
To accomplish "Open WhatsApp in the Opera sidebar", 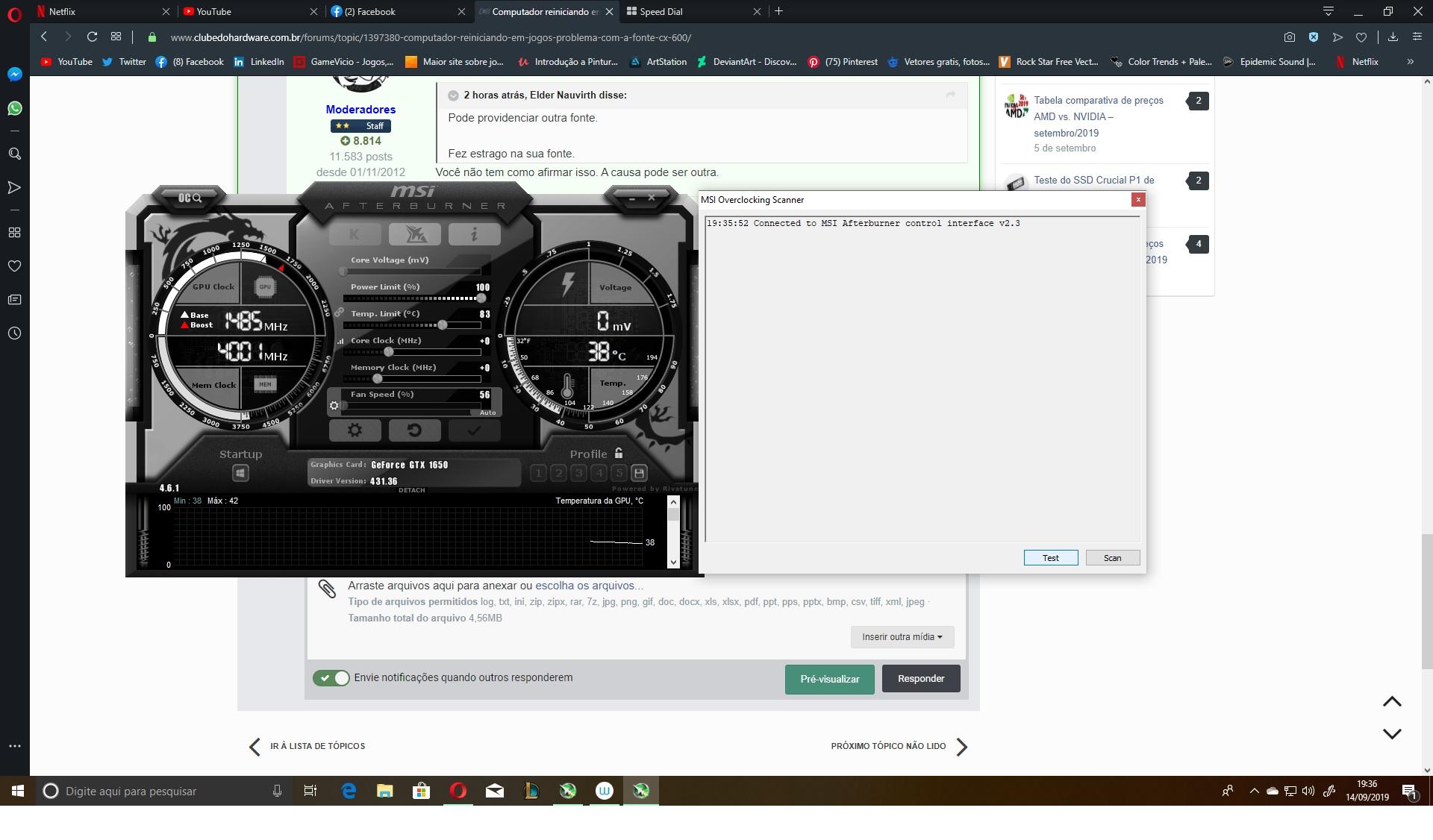I will tap(14, 109).
